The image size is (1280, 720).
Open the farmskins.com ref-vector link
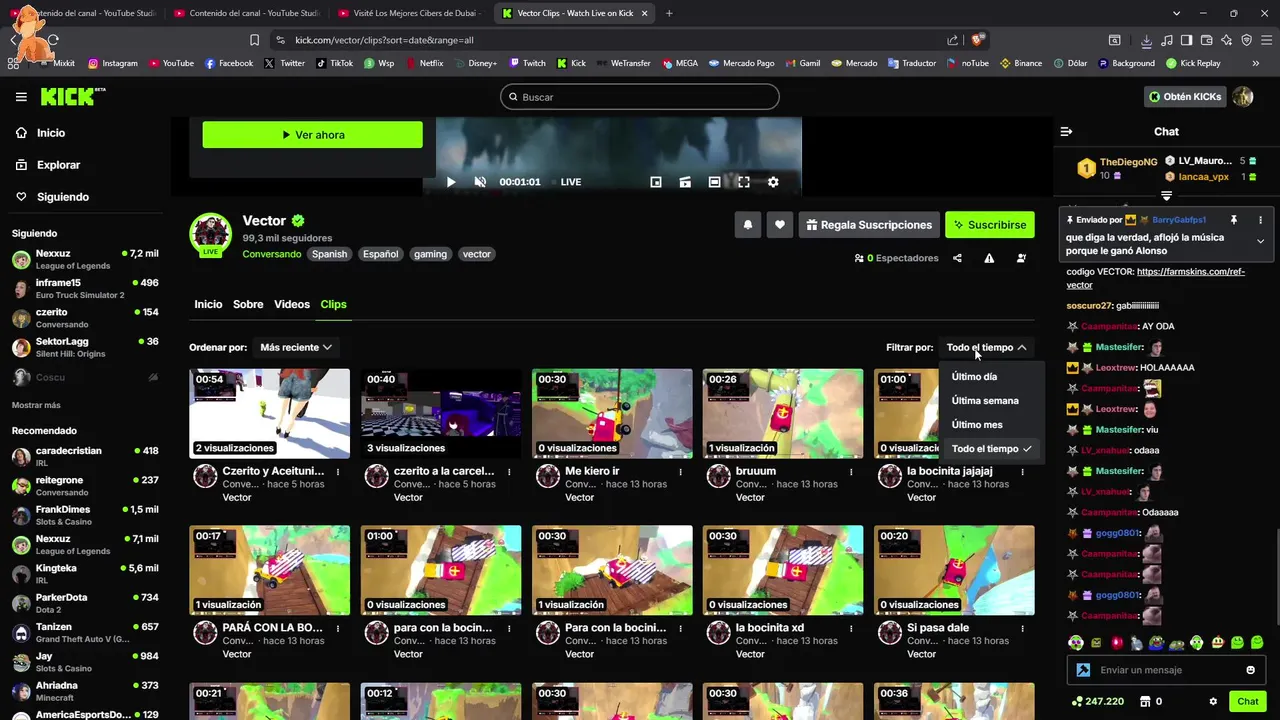(1155, 278)
